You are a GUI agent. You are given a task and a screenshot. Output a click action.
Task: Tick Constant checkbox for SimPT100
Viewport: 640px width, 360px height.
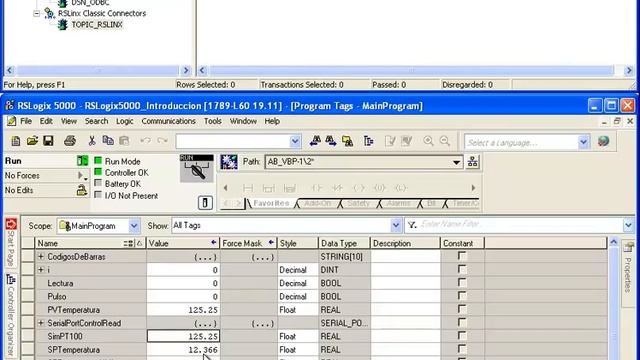[462, 336]
